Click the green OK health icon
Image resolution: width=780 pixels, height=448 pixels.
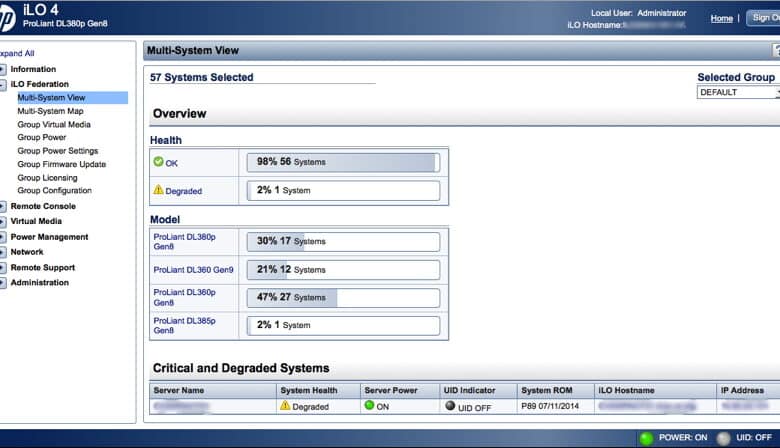(x=158, y=162)
